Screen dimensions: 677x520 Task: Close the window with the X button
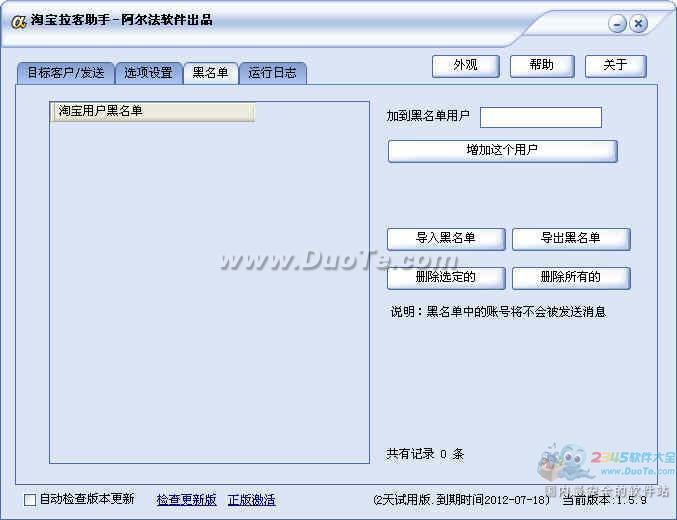638,24
